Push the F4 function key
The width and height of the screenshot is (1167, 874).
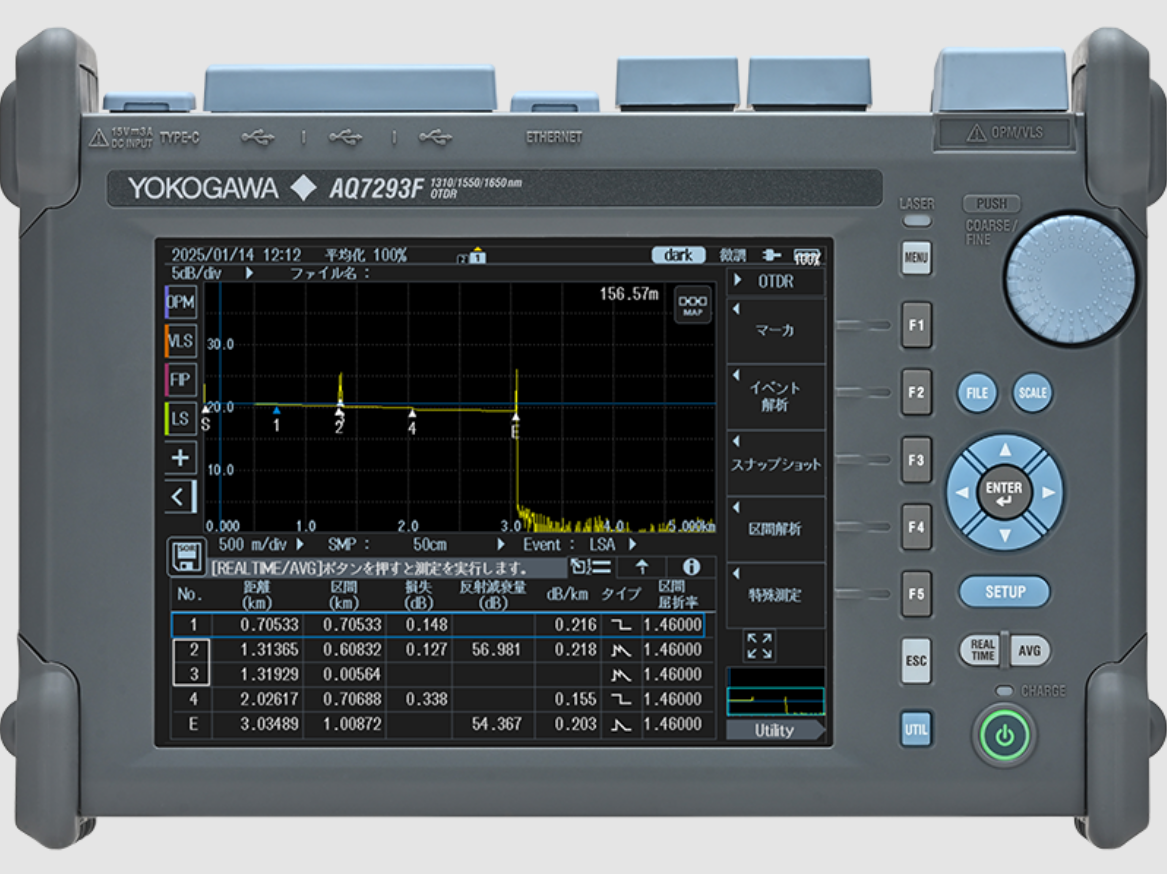[x=916, y=527]
